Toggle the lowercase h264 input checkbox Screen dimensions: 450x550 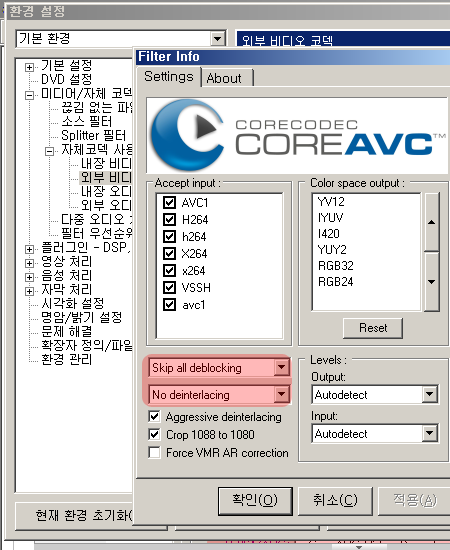pos(169,236)
